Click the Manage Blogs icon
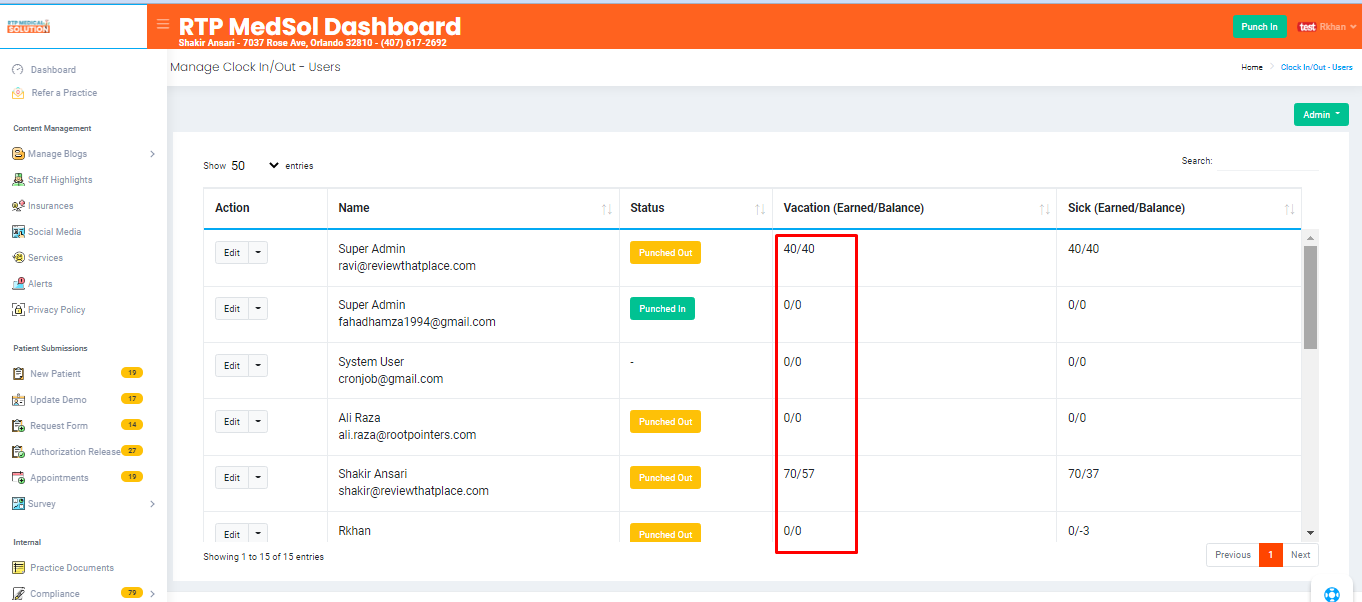Screen dimensions: 1362x602 (x=18, y=154)
